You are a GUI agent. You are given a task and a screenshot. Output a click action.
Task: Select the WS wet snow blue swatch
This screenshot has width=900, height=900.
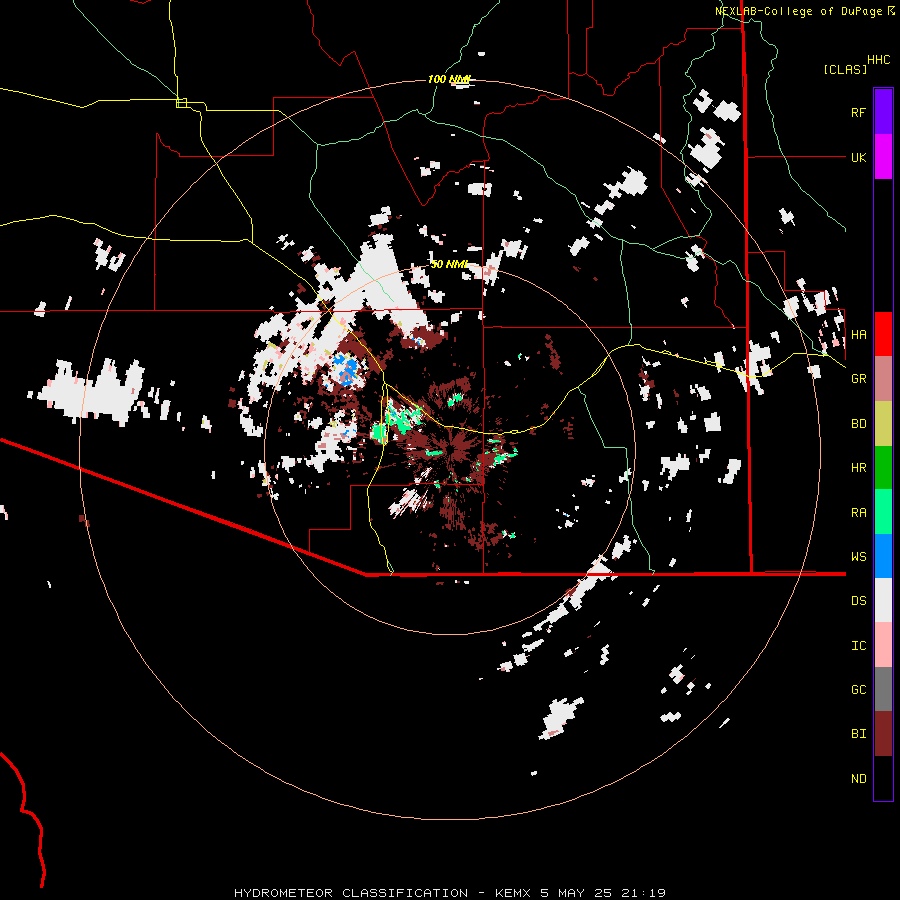coord(883,556)
